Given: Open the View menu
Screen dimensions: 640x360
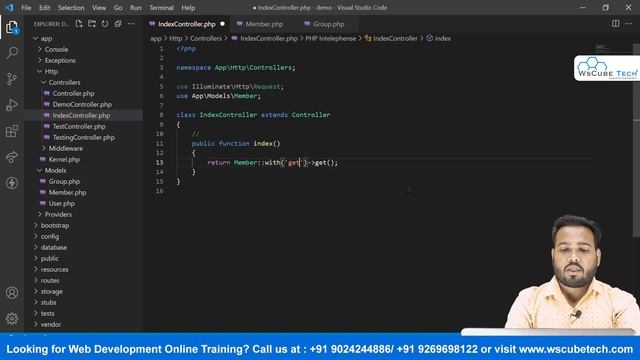Looking at the screenshot, I should (99, 8).
